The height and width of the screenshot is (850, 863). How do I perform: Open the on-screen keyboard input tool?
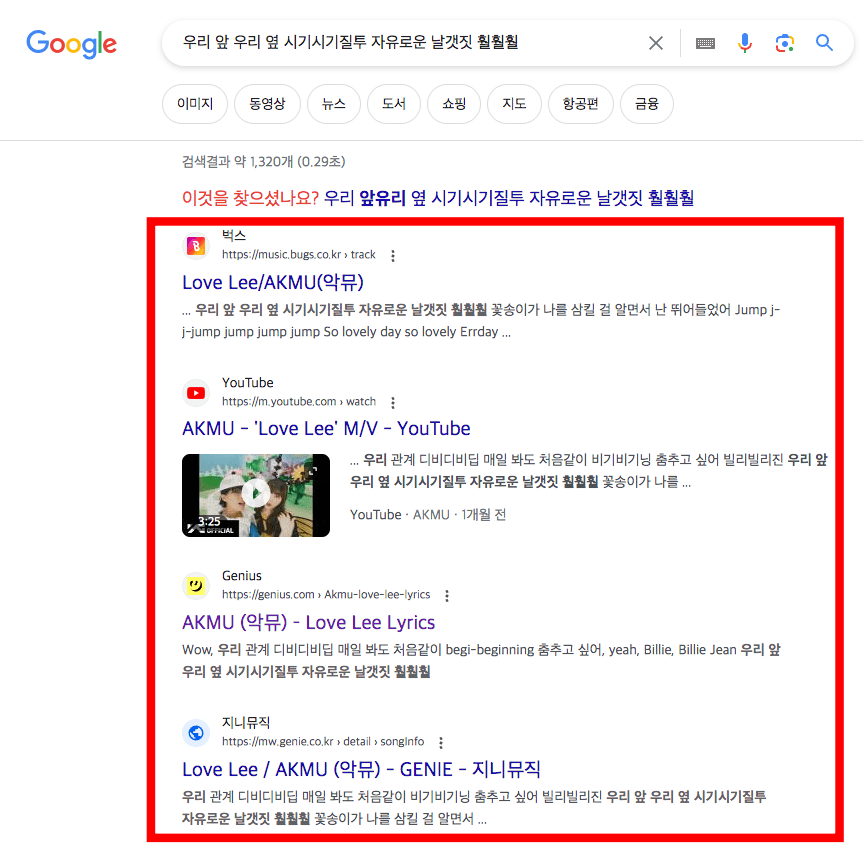pos(705,43)
